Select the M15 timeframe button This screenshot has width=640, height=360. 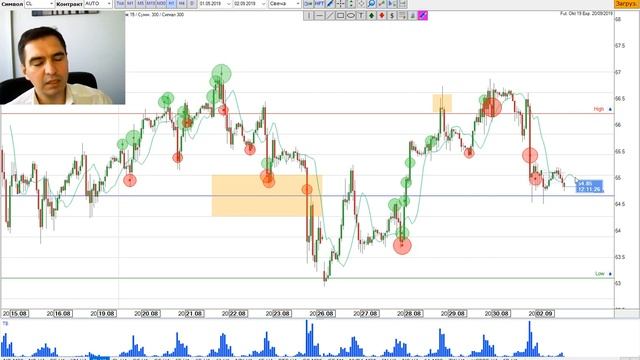point(151,4)
